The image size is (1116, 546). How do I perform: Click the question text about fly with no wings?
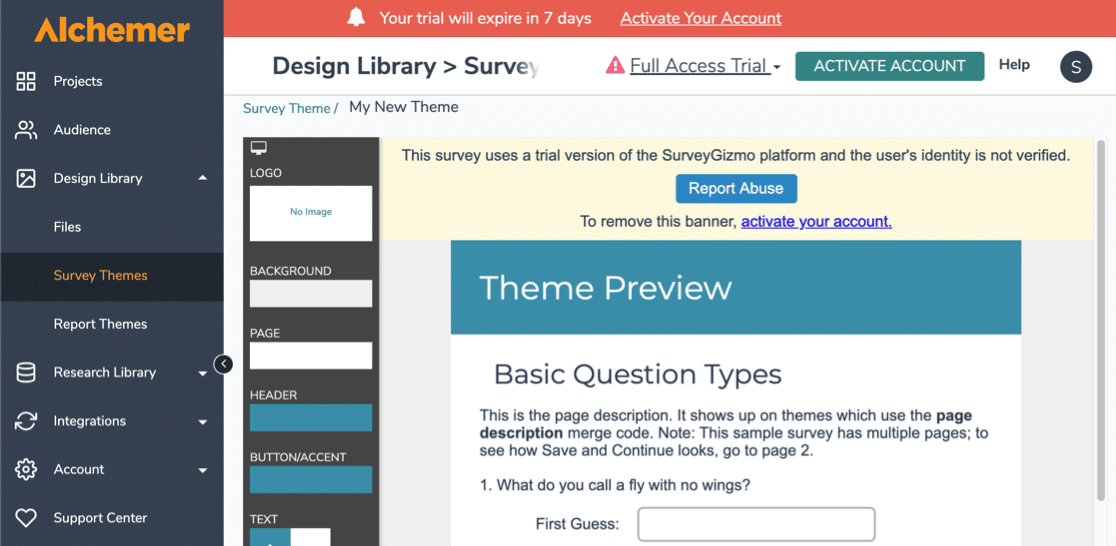tap(615, 485)
